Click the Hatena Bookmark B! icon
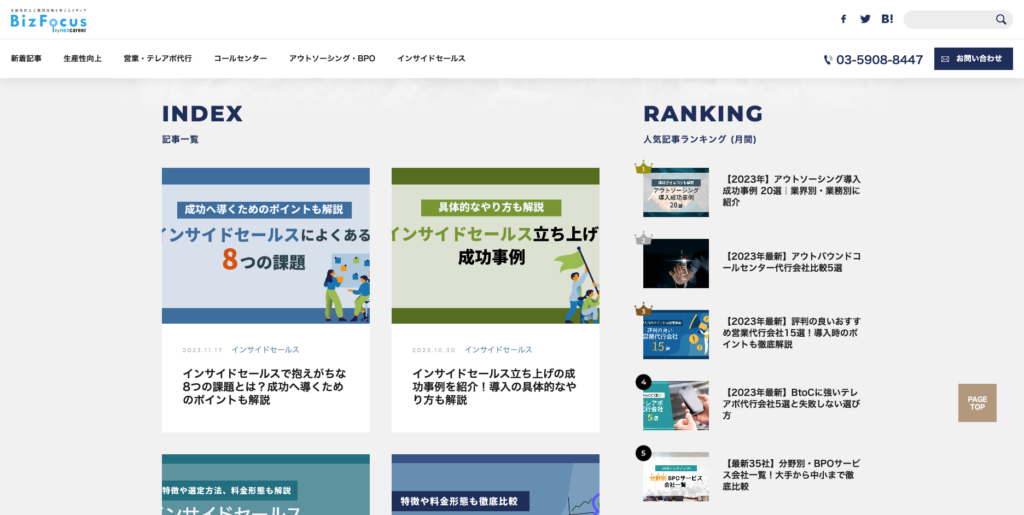Viewport: 1024px width, 515px height. tap(888, 19)
